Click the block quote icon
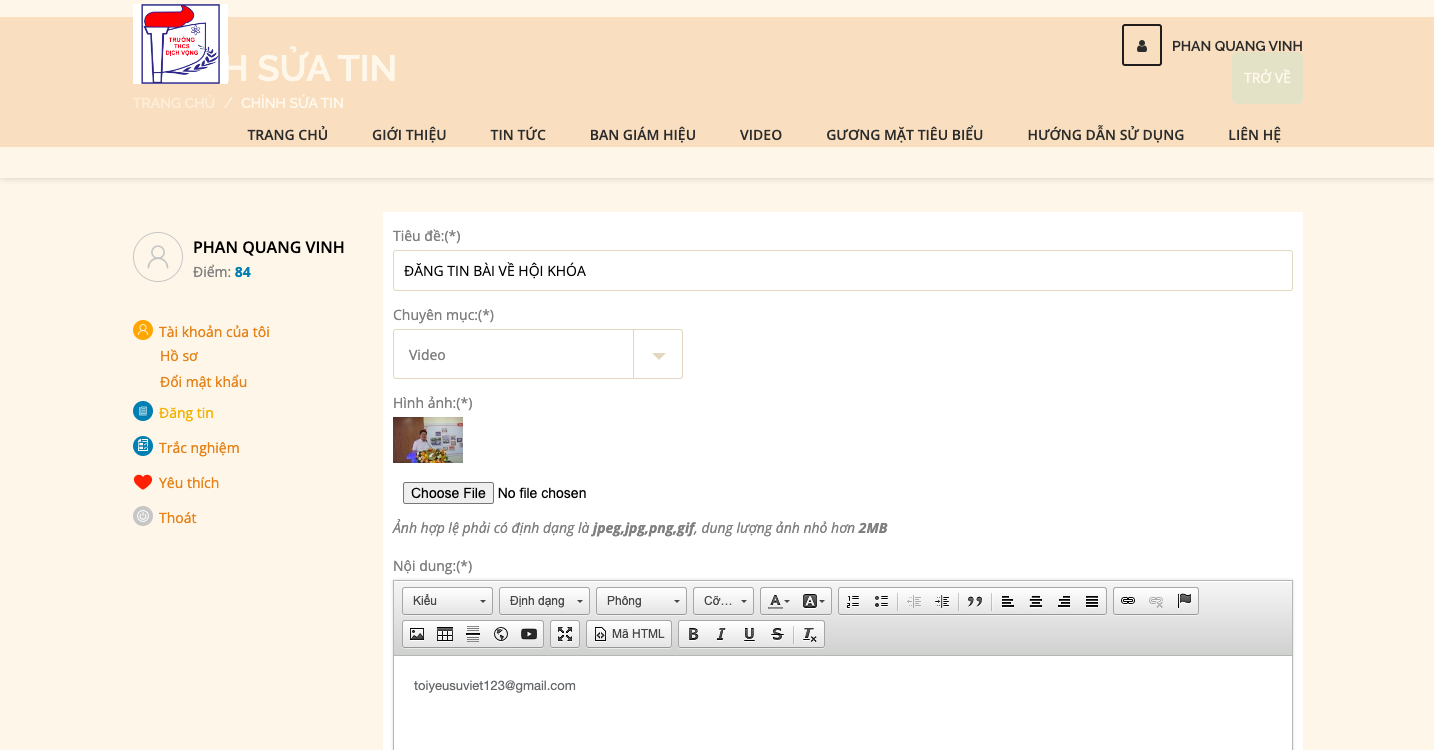Image resolution: width=1434 pixels, height=750 pixels. 974,601
